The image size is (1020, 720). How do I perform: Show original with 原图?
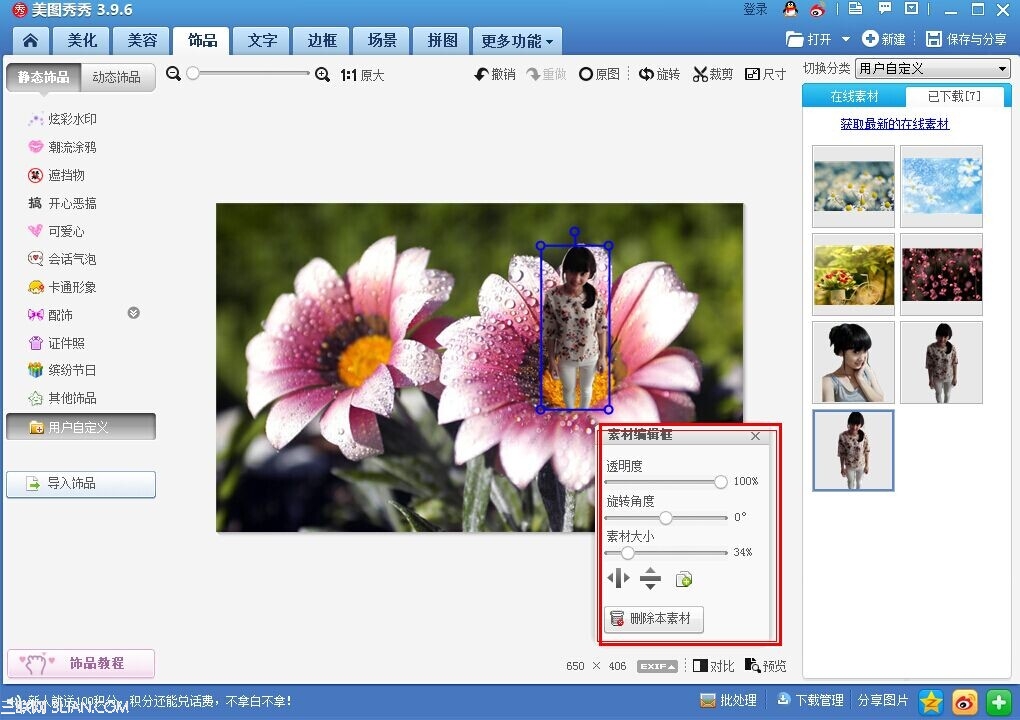coord(599,74)
